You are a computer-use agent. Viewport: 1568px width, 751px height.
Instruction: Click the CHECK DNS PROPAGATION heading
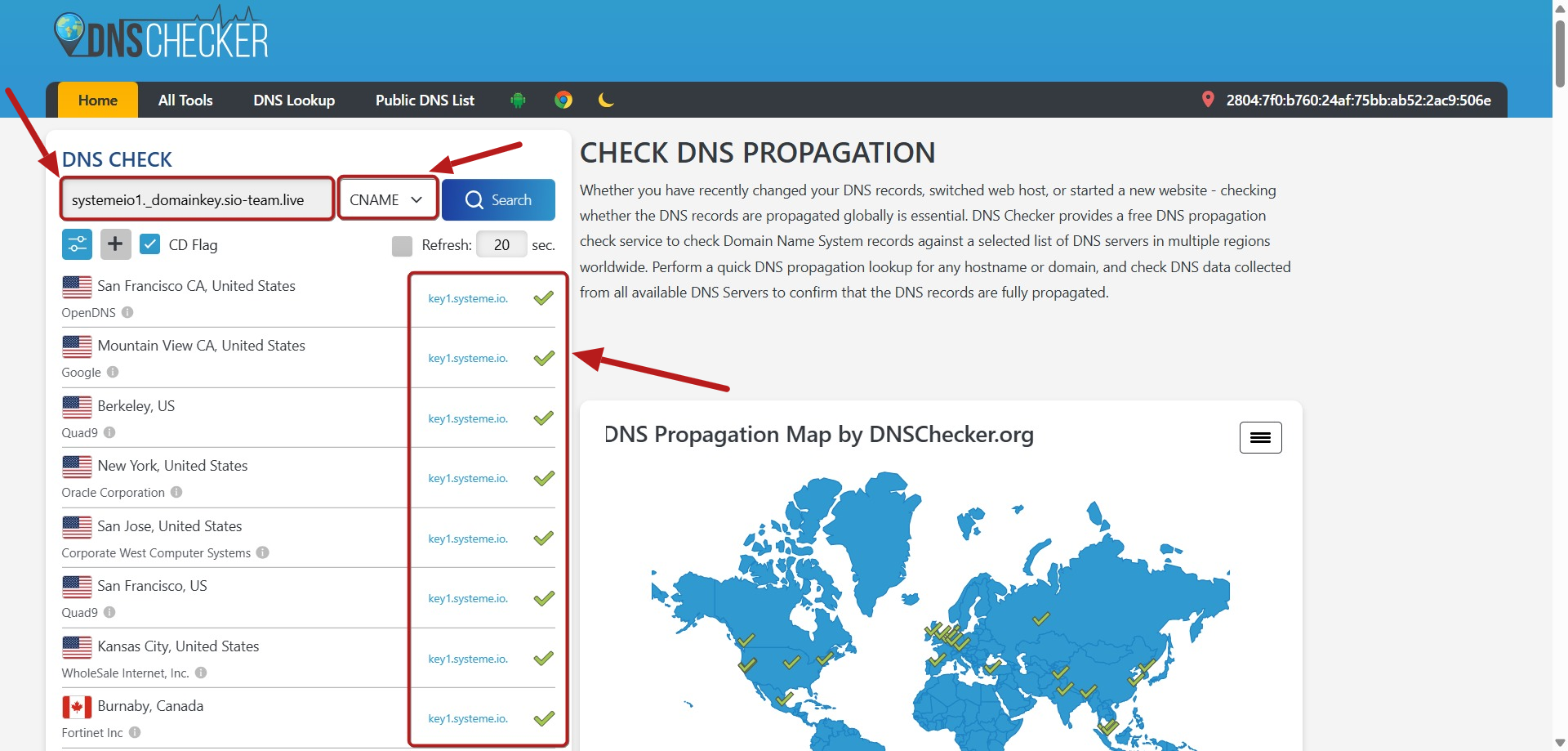757,153
